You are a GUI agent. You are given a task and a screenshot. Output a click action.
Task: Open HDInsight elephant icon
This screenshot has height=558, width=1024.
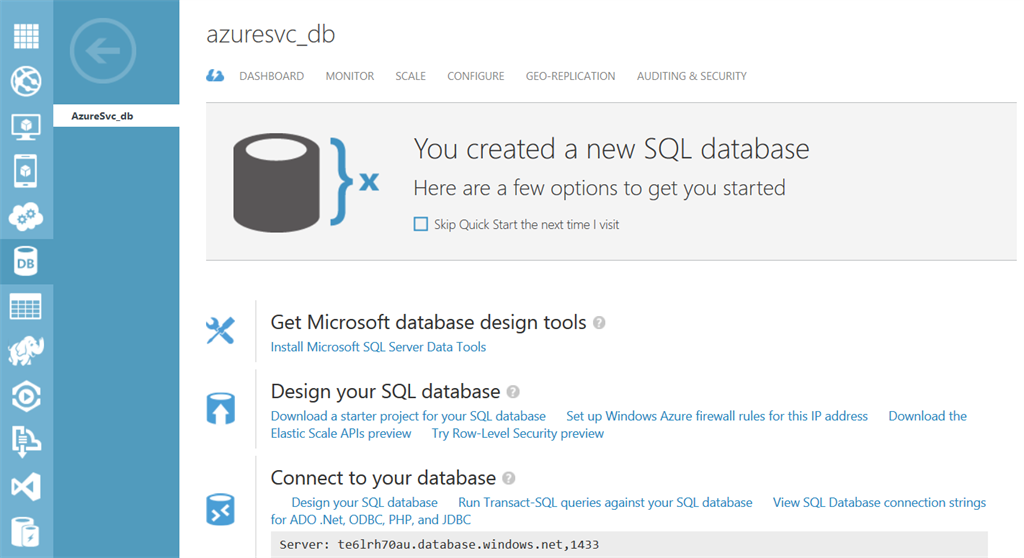tap(26, 351)
